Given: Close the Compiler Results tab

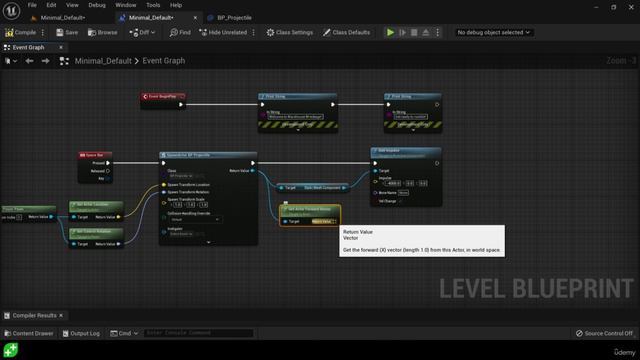Looking at the screenshot, I should tap(61, 316).
